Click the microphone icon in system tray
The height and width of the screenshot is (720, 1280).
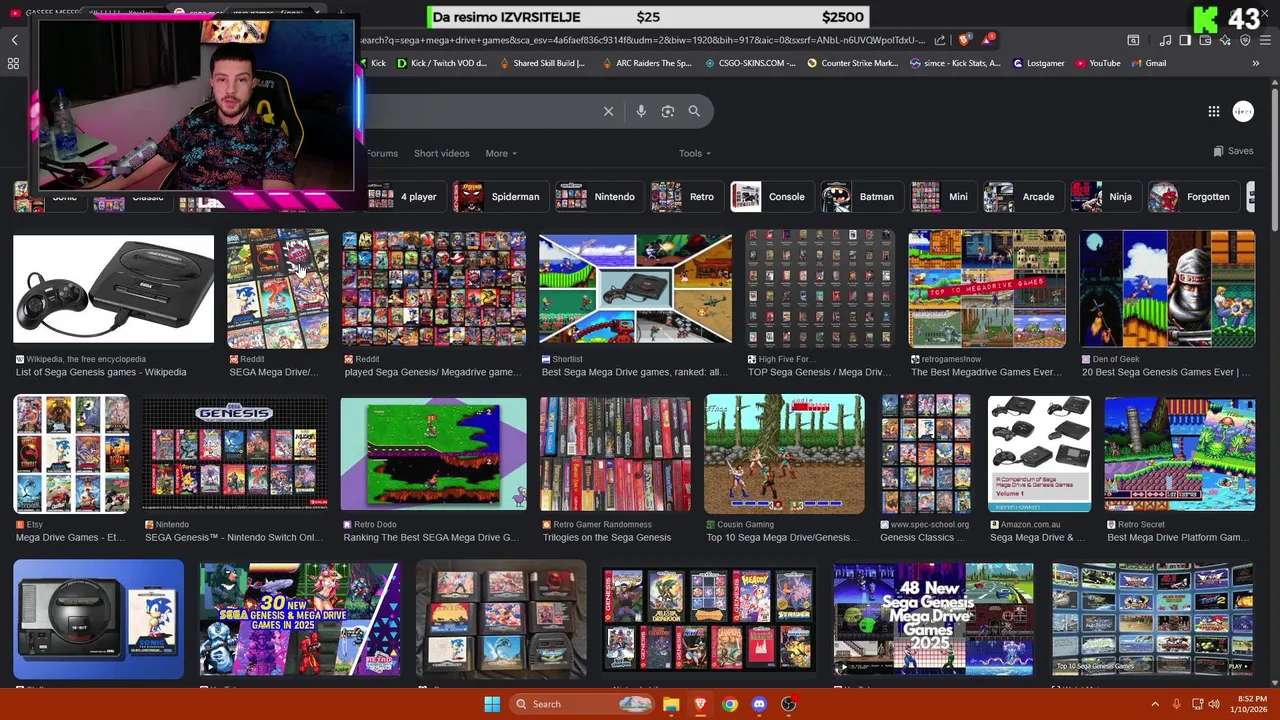(1176, 704)
